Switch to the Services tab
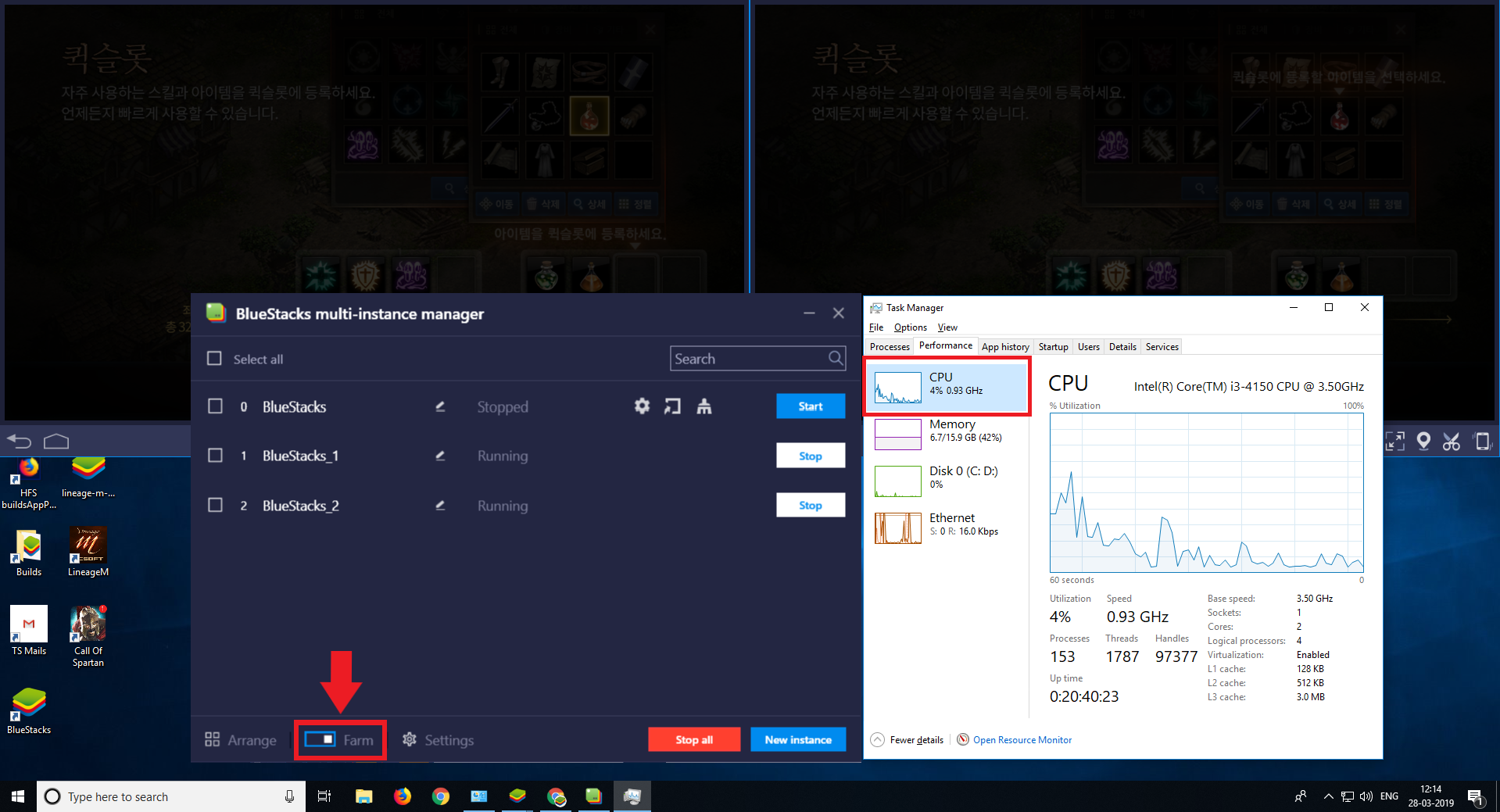 click(x=1162, y=347)
